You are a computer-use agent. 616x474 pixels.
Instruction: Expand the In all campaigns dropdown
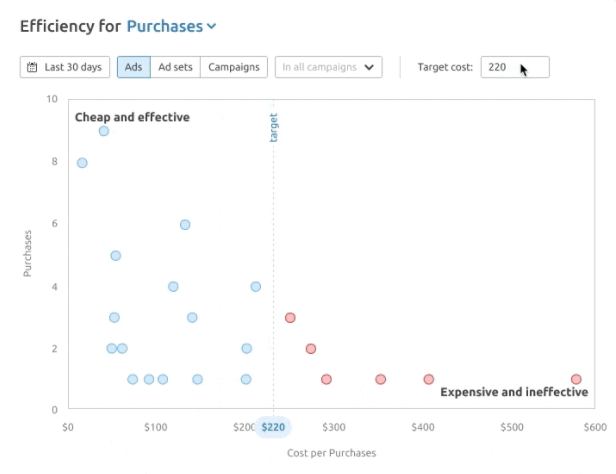coord(329,68)
